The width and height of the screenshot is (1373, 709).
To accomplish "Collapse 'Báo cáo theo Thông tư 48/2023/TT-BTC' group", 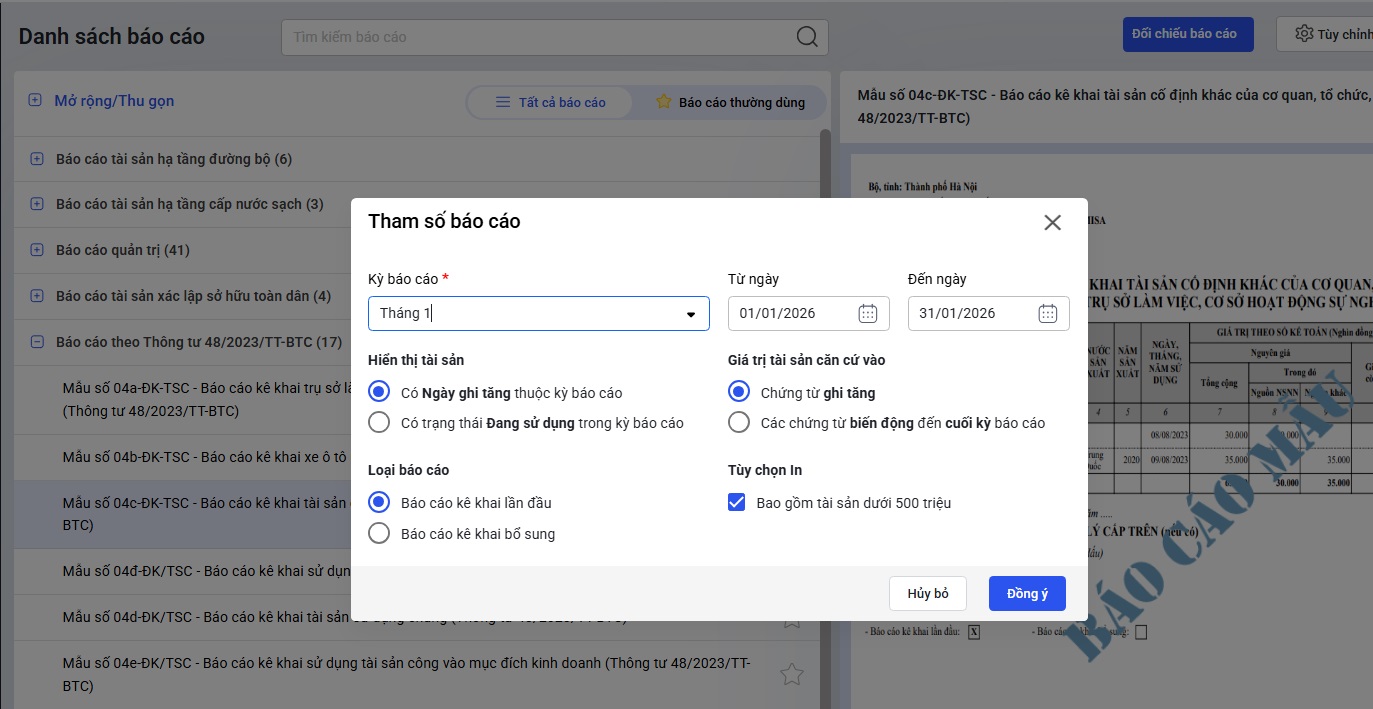I will (37, 342).
